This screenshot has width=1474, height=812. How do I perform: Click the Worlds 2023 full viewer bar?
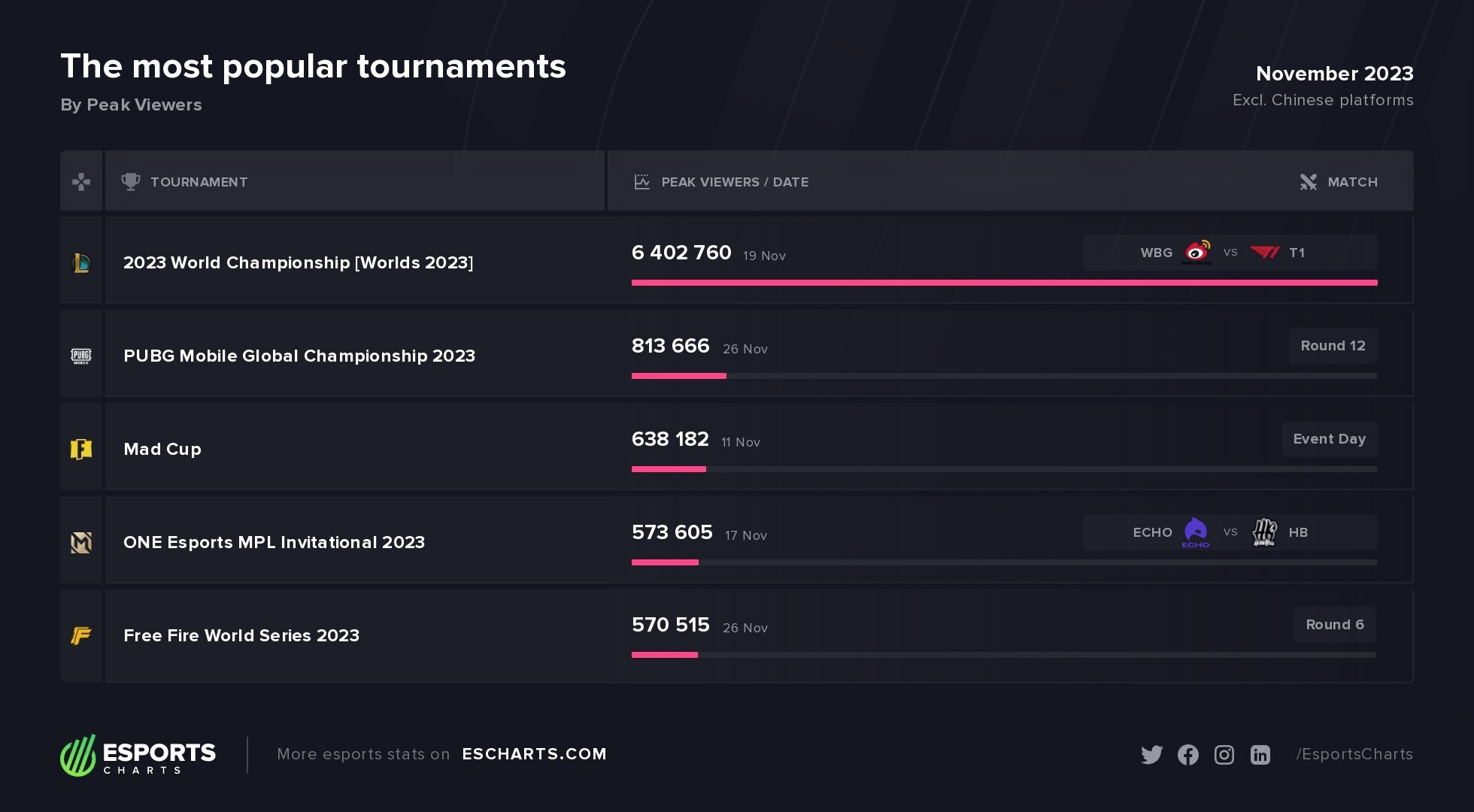[1005, 283]
